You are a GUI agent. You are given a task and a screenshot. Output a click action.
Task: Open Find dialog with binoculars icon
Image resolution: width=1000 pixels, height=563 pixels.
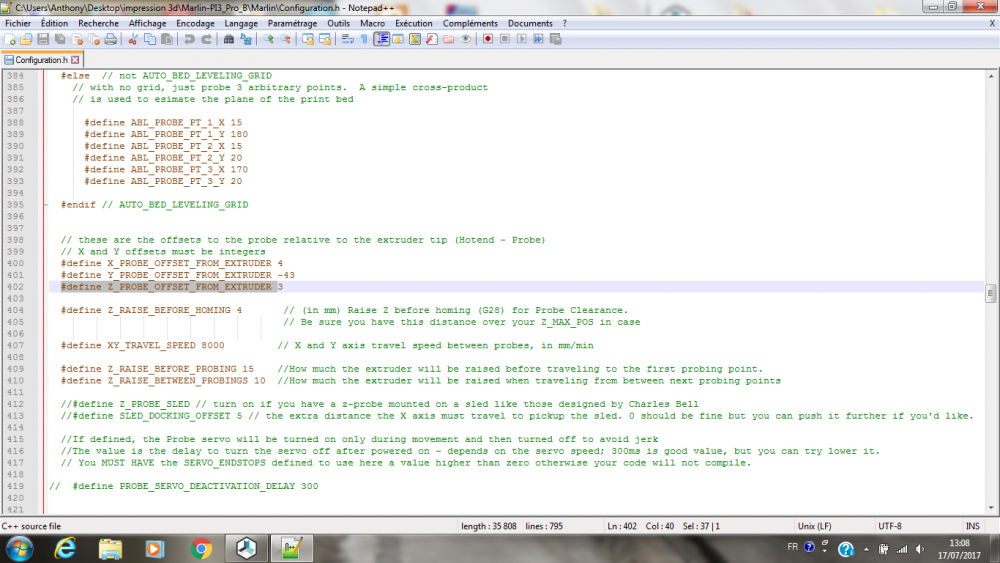228,40
